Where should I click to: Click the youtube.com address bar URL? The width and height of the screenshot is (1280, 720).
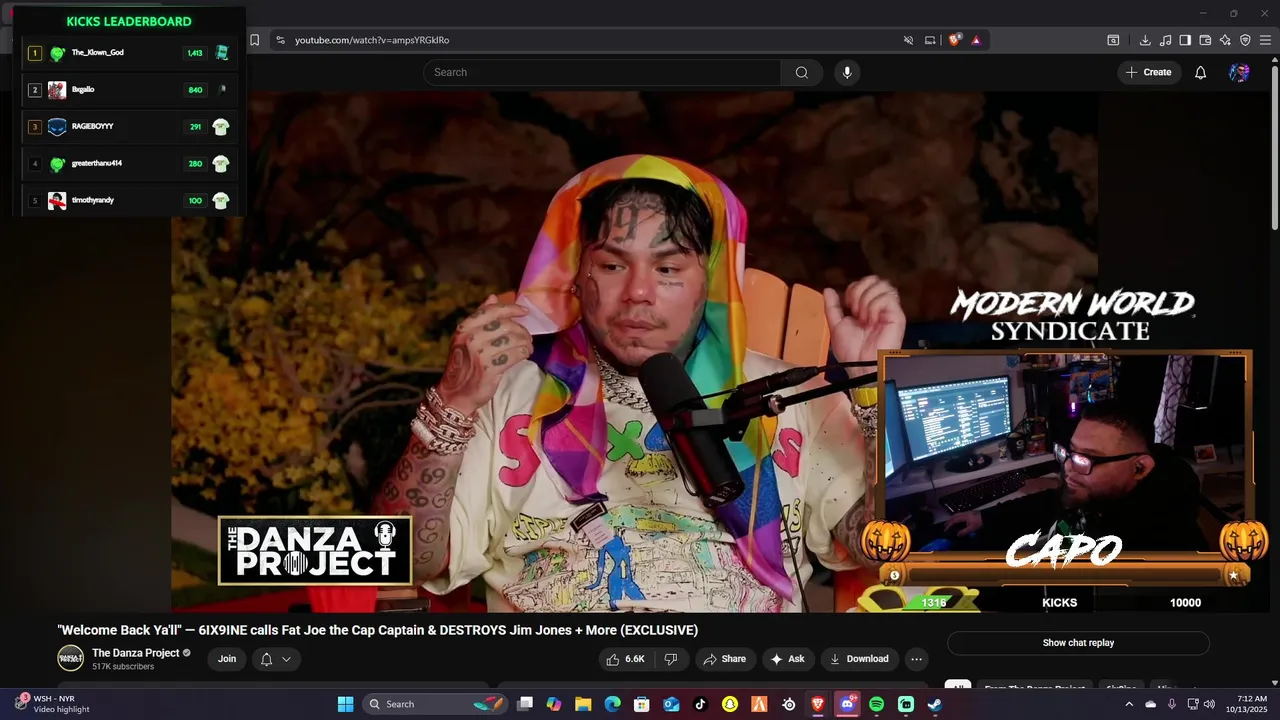372,40
